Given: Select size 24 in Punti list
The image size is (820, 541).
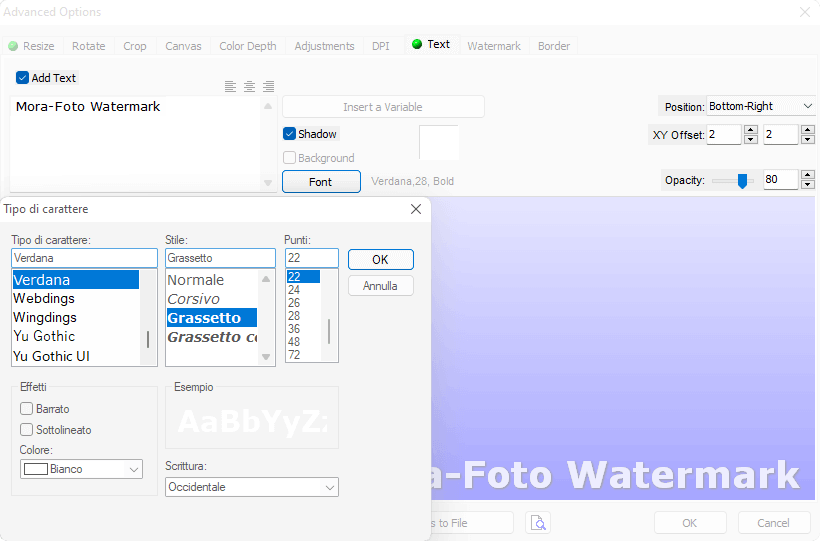Looking at the screenshot, I should (x=303, y=289).
